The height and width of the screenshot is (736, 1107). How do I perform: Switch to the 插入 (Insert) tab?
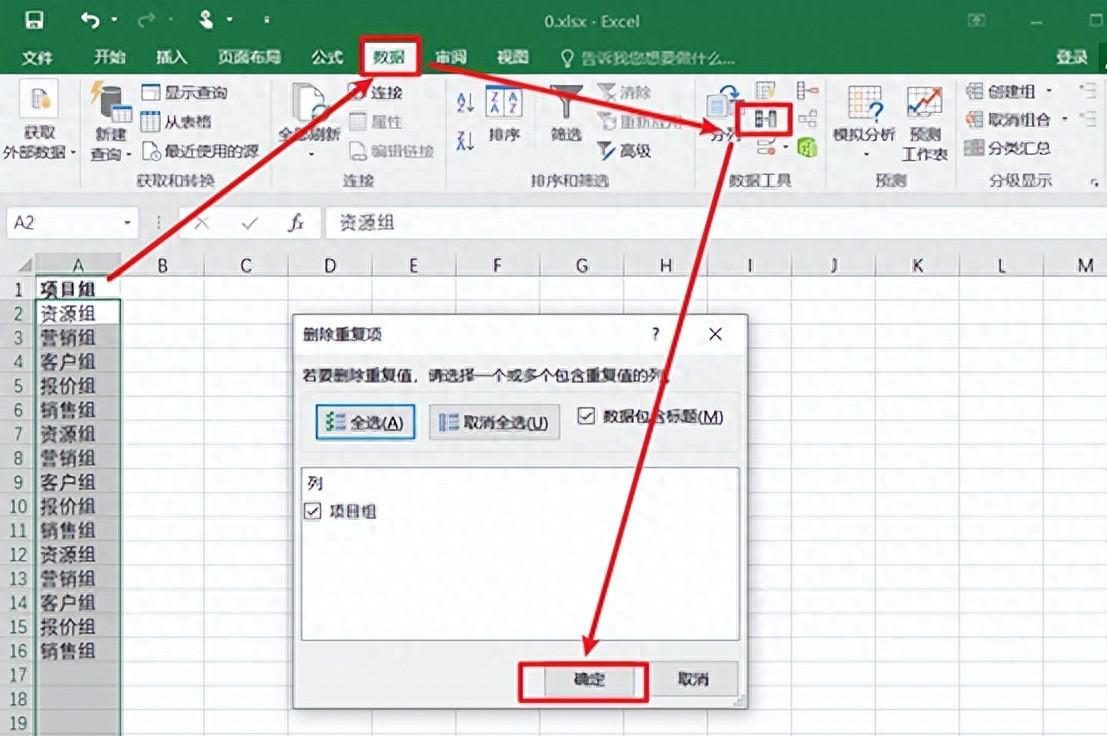click(x=171, y=57)
